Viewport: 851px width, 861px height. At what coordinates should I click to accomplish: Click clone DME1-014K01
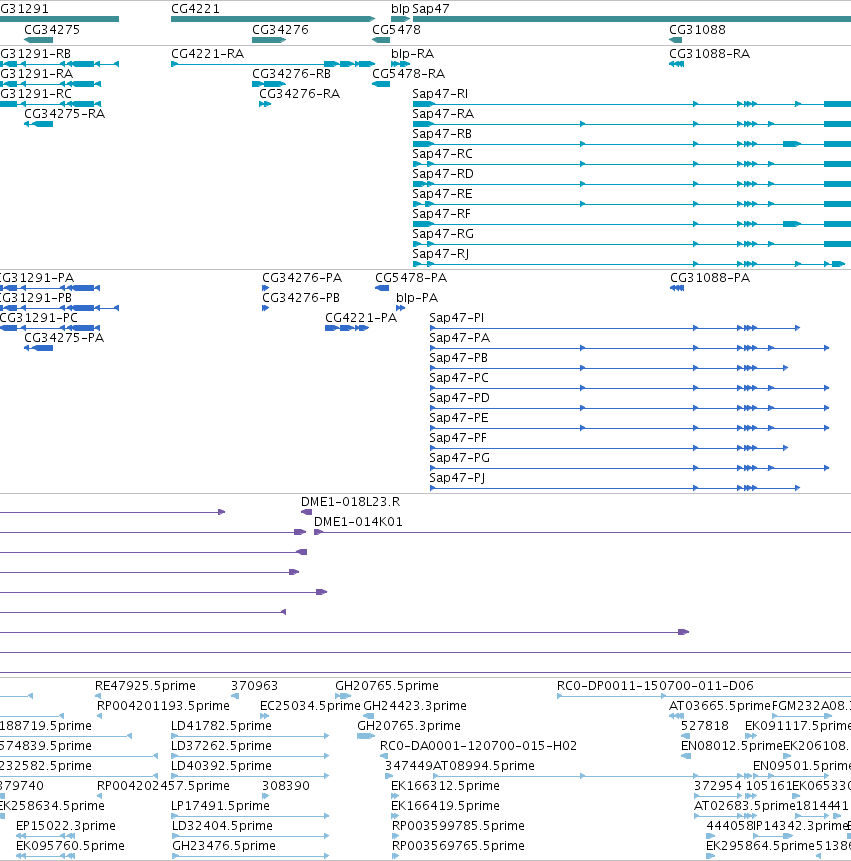(x=357, y=522)
